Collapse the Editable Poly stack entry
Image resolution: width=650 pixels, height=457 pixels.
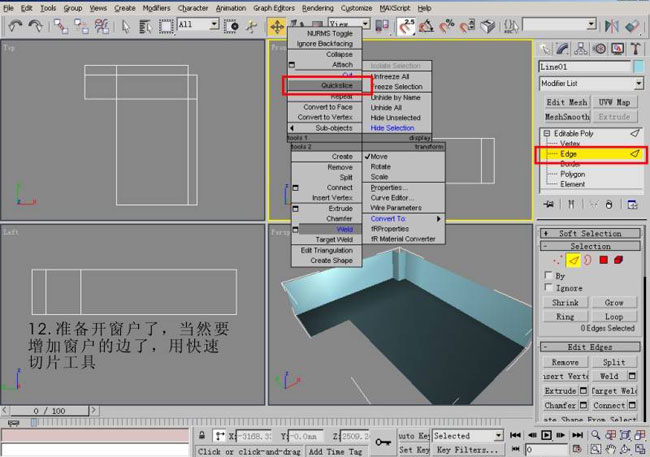coord(547,134)
